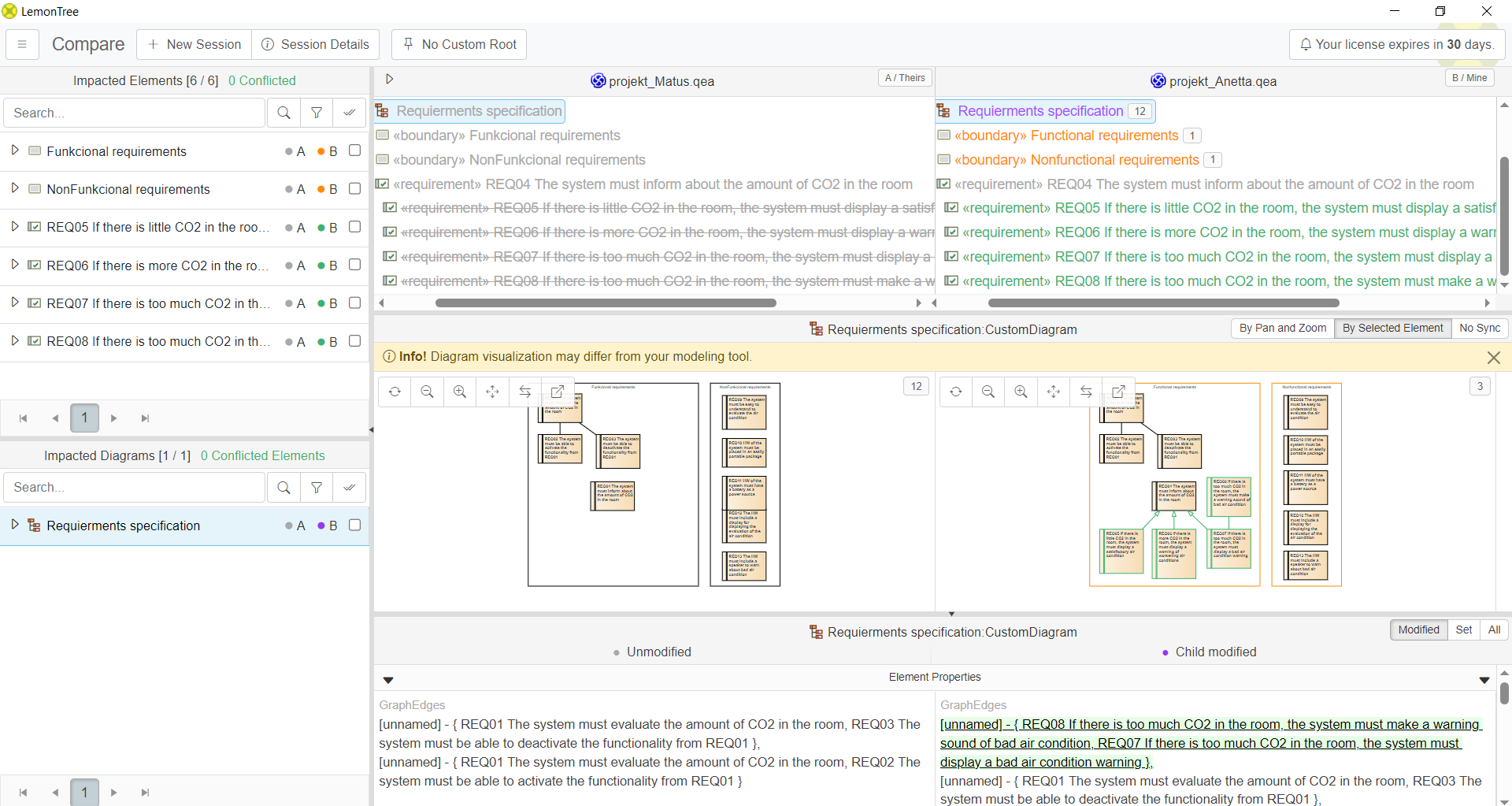Viewport: 1512px width, 806px height.
Task: Switch sync mode to By Pan and Zoom
Action: click(x=1283, y=328)
